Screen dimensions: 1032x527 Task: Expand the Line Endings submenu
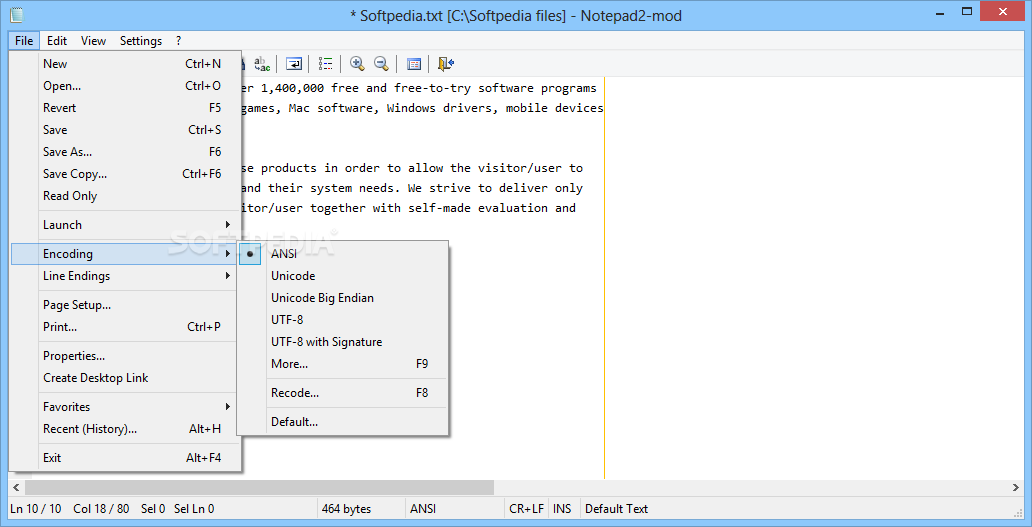click(x=126, y=276)
